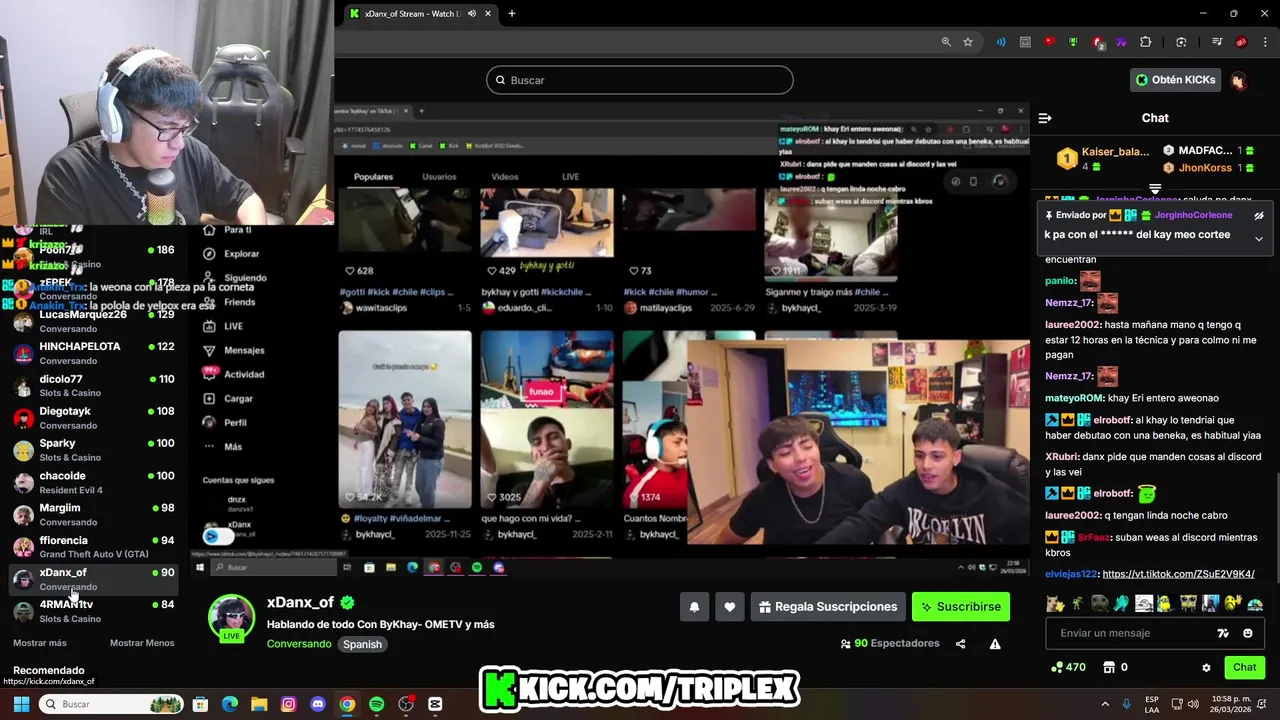Click the 7TV extension icon in toolbar

pos(1121,42)
